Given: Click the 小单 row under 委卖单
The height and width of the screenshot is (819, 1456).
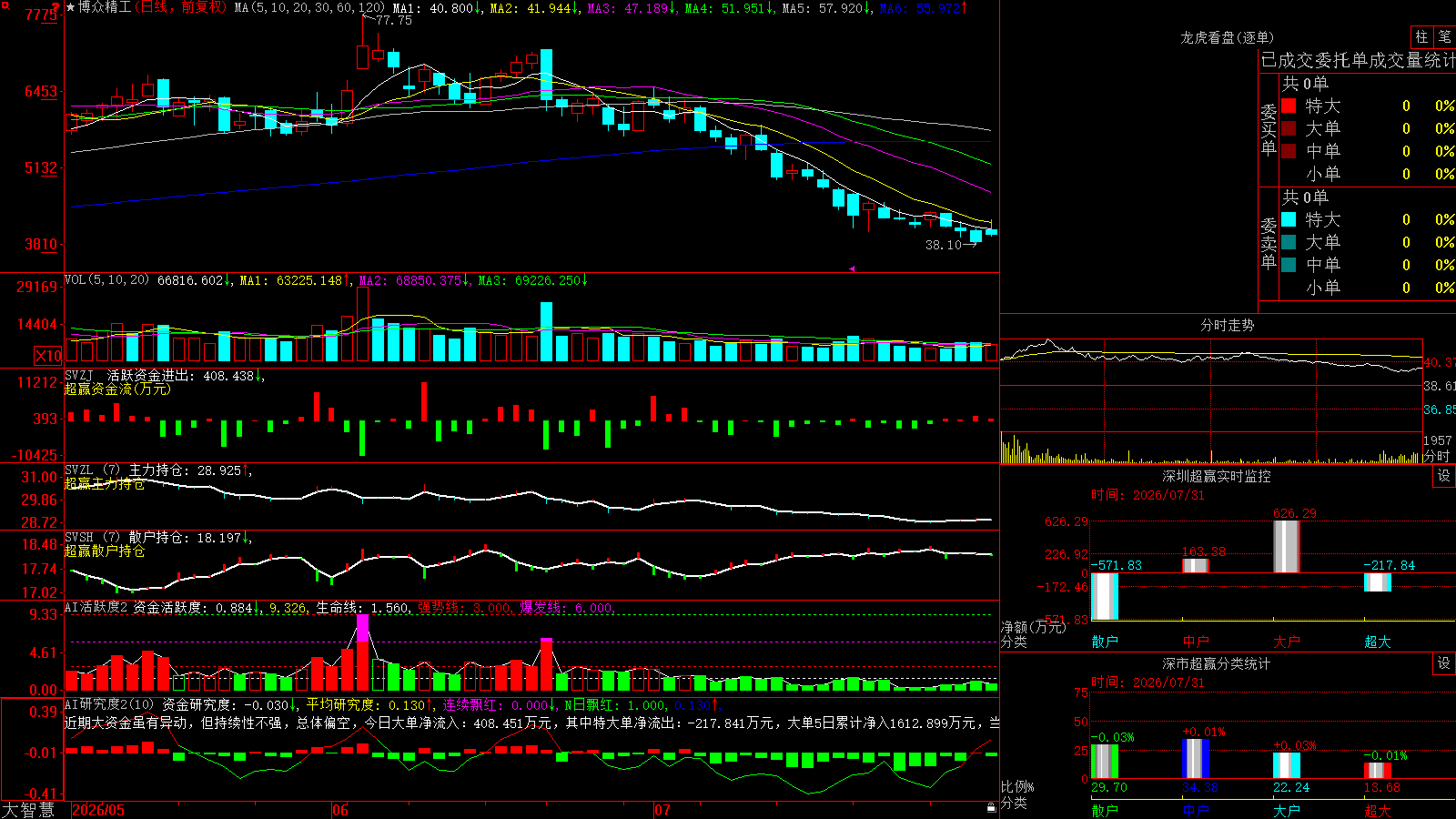Looking at the screenshot, I should [1367, 288].
